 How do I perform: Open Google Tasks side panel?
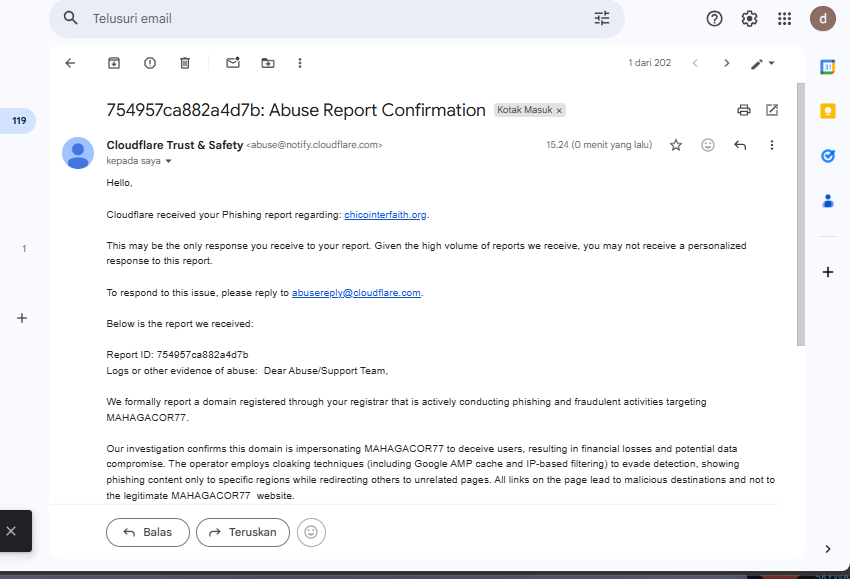tap(828, 156)
